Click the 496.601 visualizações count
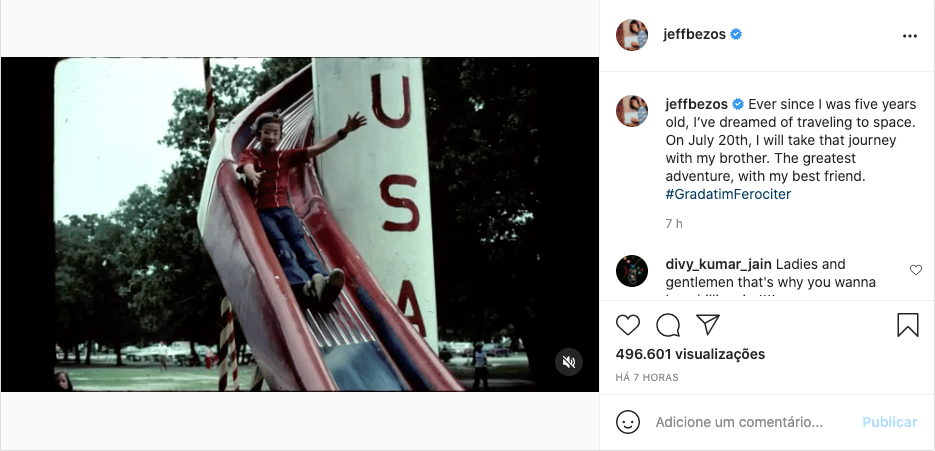This screenshot has height=451, width=935. (691, 354)
